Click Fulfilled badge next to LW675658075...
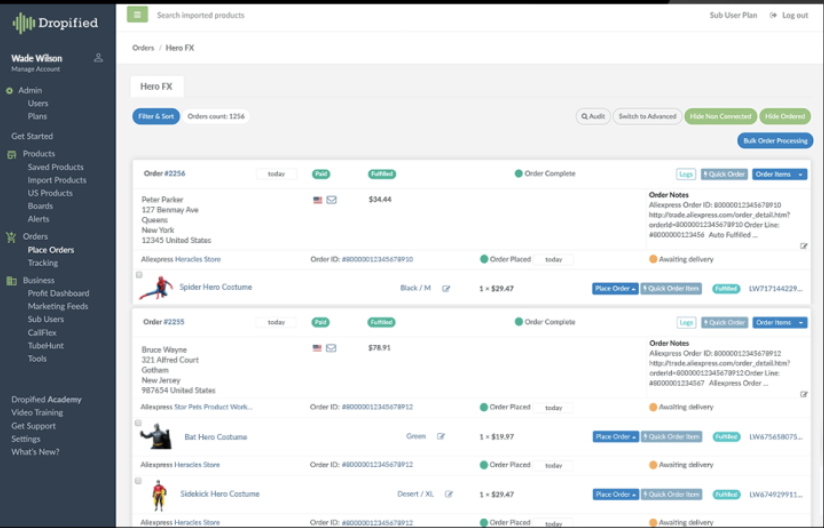The image size is (824, 528). (726, 437)
